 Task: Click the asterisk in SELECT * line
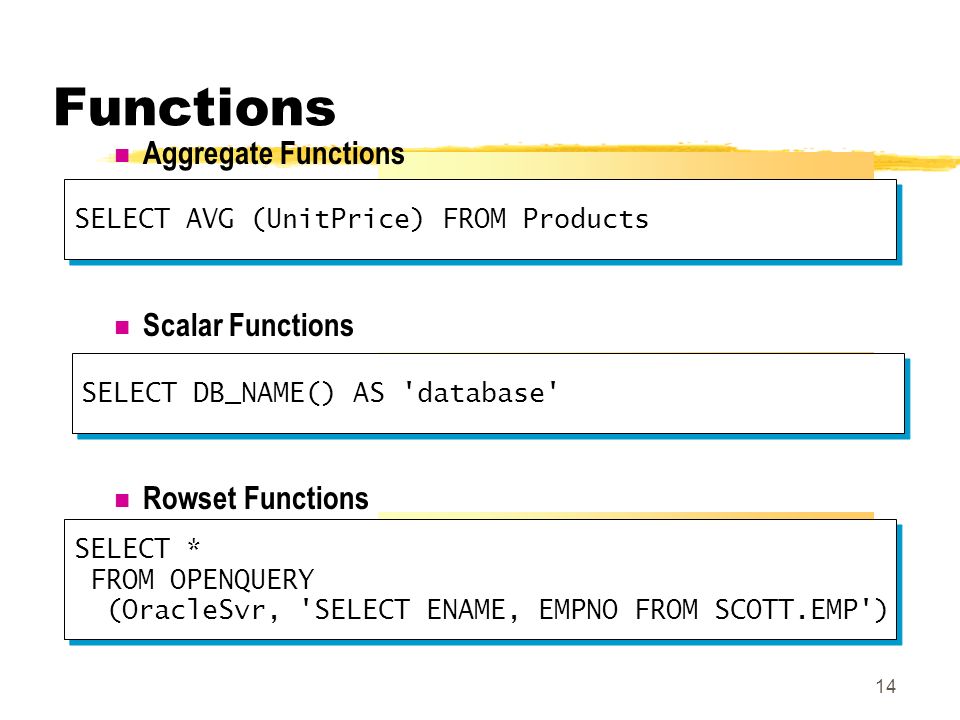[x=194, y=545]
